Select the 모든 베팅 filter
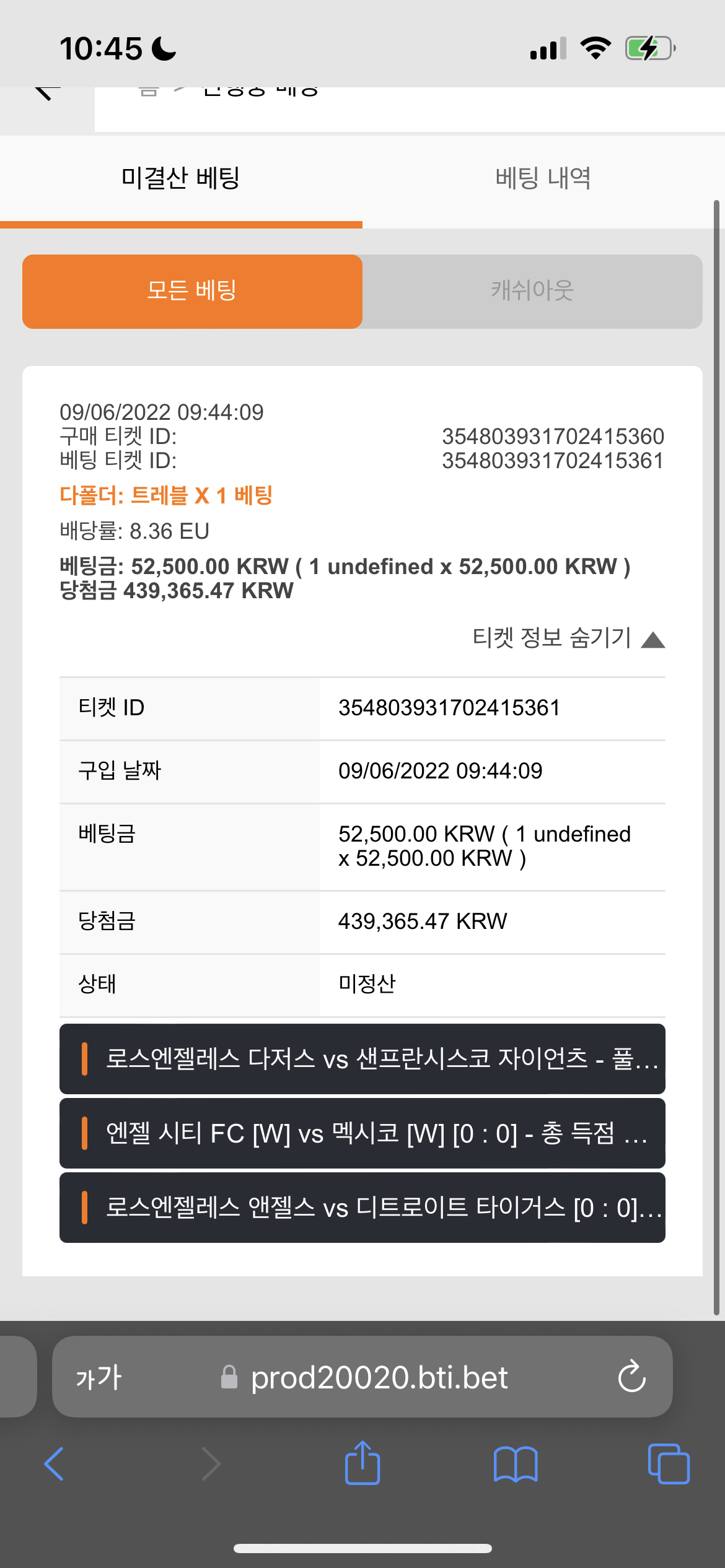 coord(192,291)
